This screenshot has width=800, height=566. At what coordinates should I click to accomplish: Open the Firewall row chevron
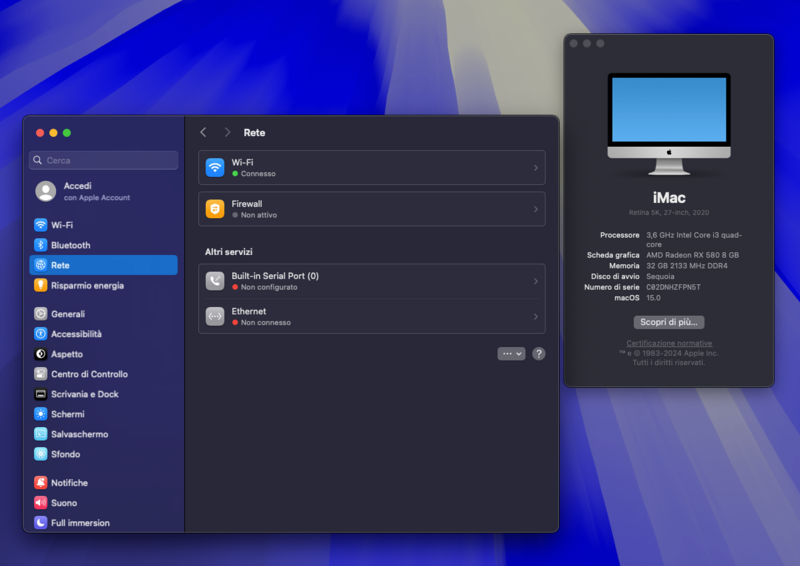click(535, 209)
